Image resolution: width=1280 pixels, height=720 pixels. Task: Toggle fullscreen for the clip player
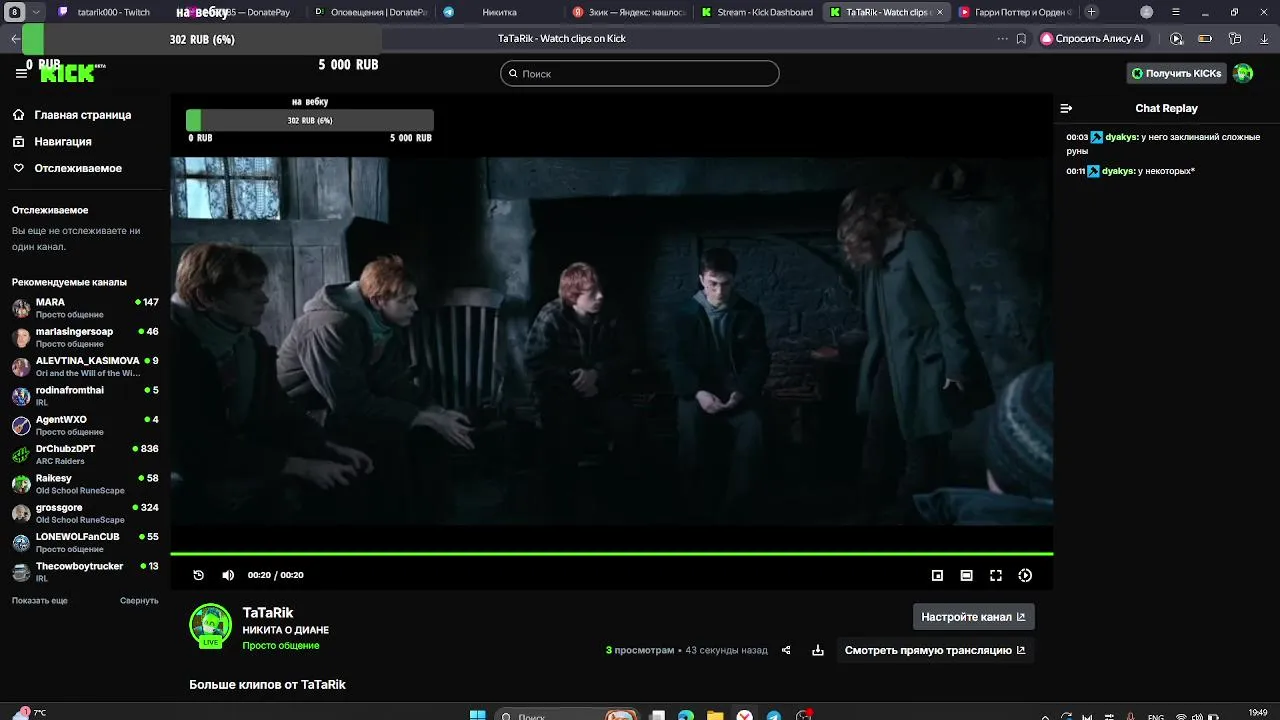point(996,575)
